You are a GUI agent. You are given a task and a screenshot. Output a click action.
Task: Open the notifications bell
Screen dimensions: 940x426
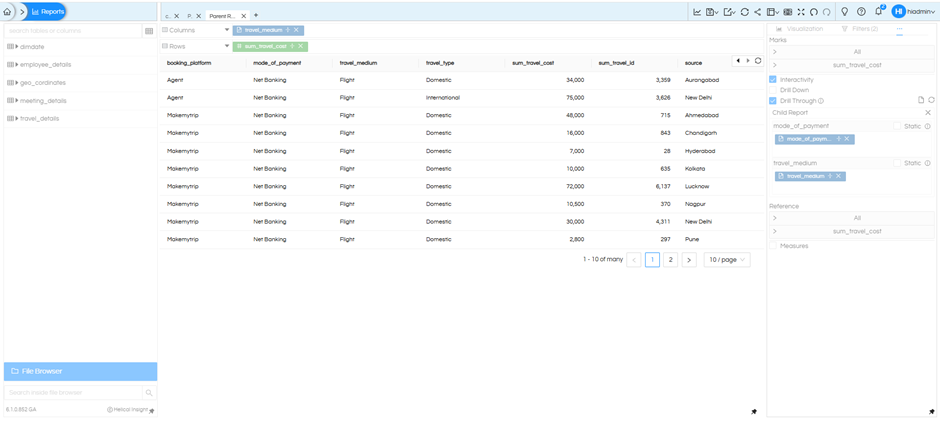(x=878, y=12)
